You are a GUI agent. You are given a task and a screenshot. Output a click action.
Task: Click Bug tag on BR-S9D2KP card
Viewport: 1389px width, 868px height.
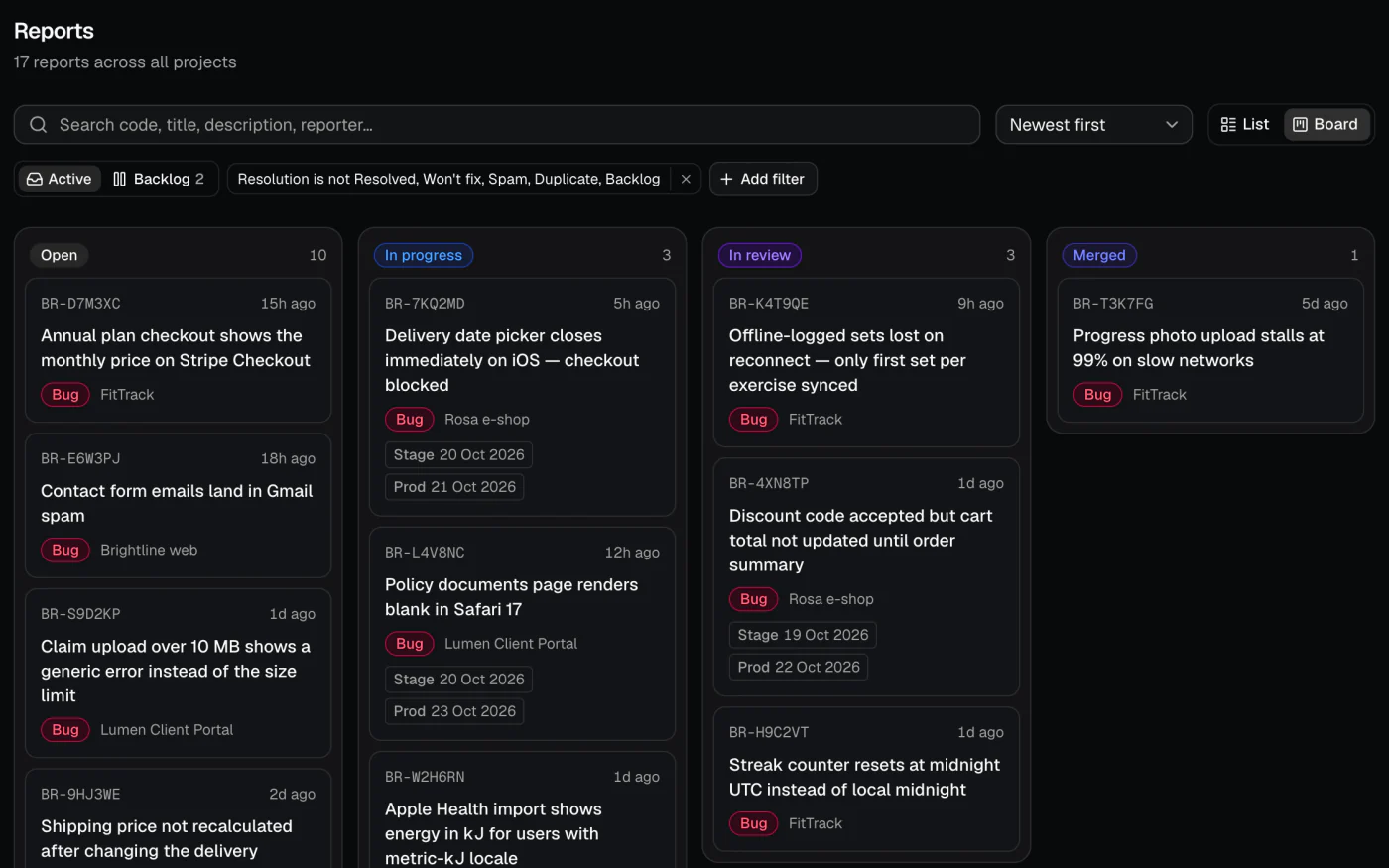point(65,730)
